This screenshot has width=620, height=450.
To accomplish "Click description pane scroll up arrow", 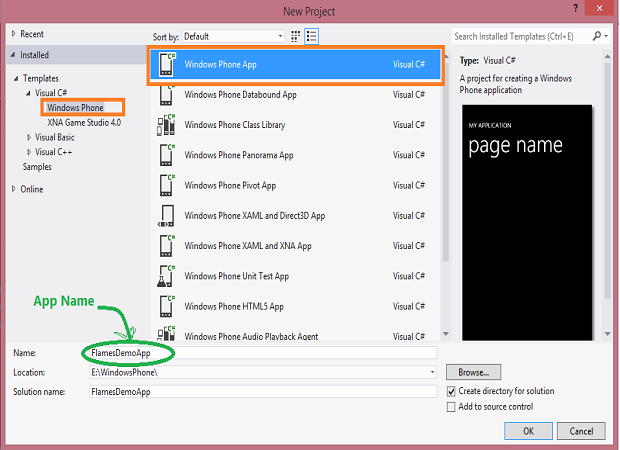I will (x=607, y=57).
